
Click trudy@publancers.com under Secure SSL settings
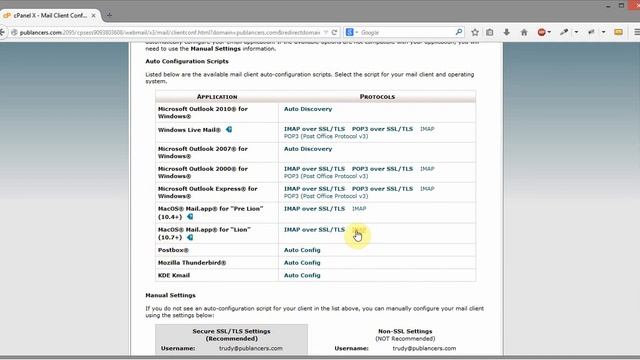[251, 349]
